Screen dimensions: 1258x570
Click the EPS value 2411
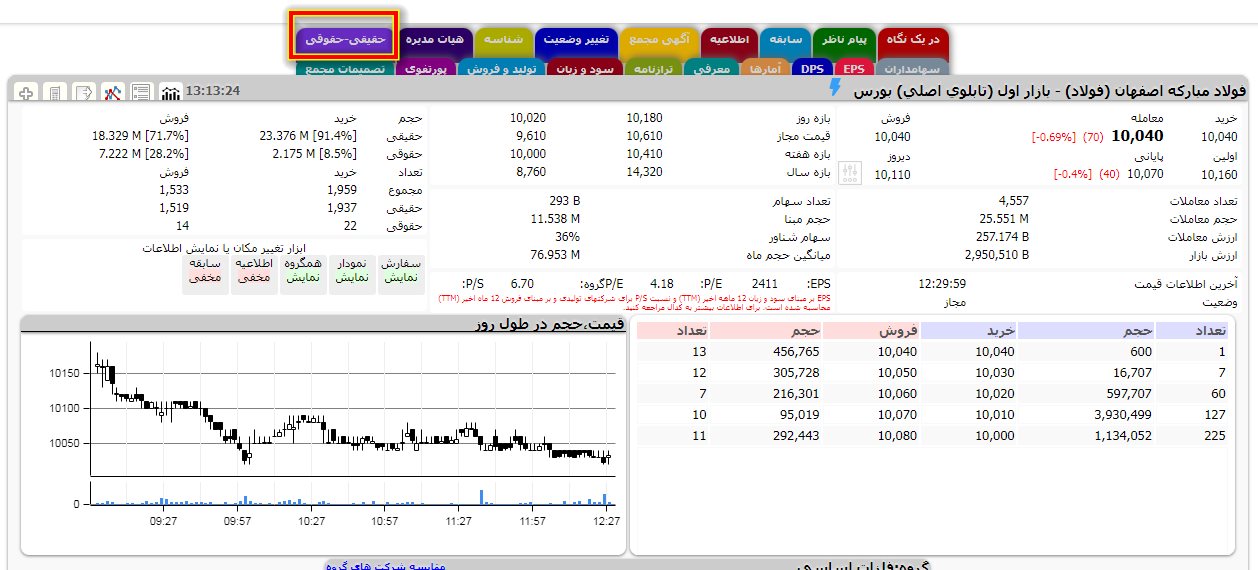764,283
